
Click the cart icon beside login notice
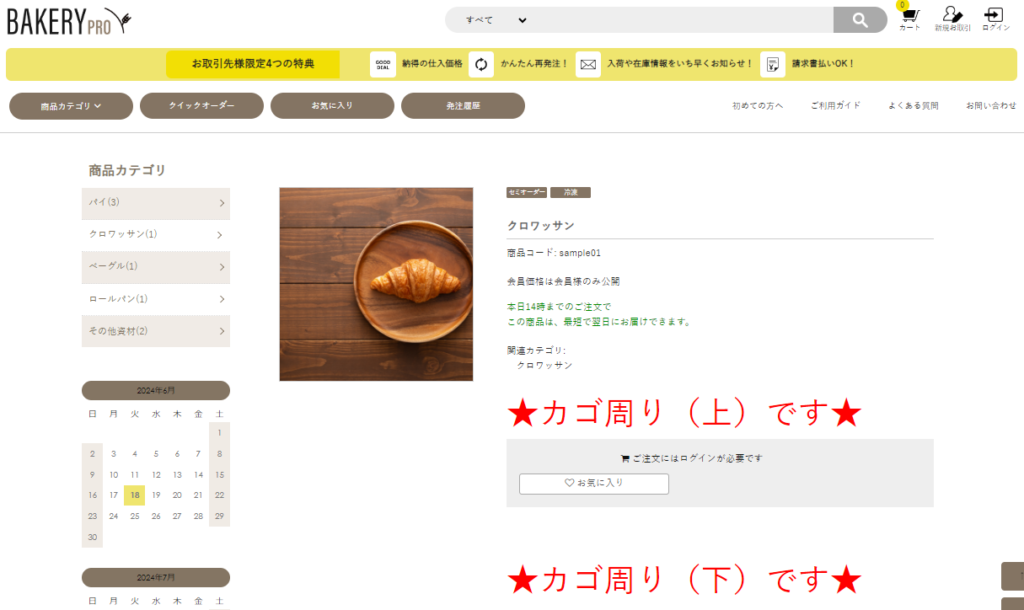(624, 458)
